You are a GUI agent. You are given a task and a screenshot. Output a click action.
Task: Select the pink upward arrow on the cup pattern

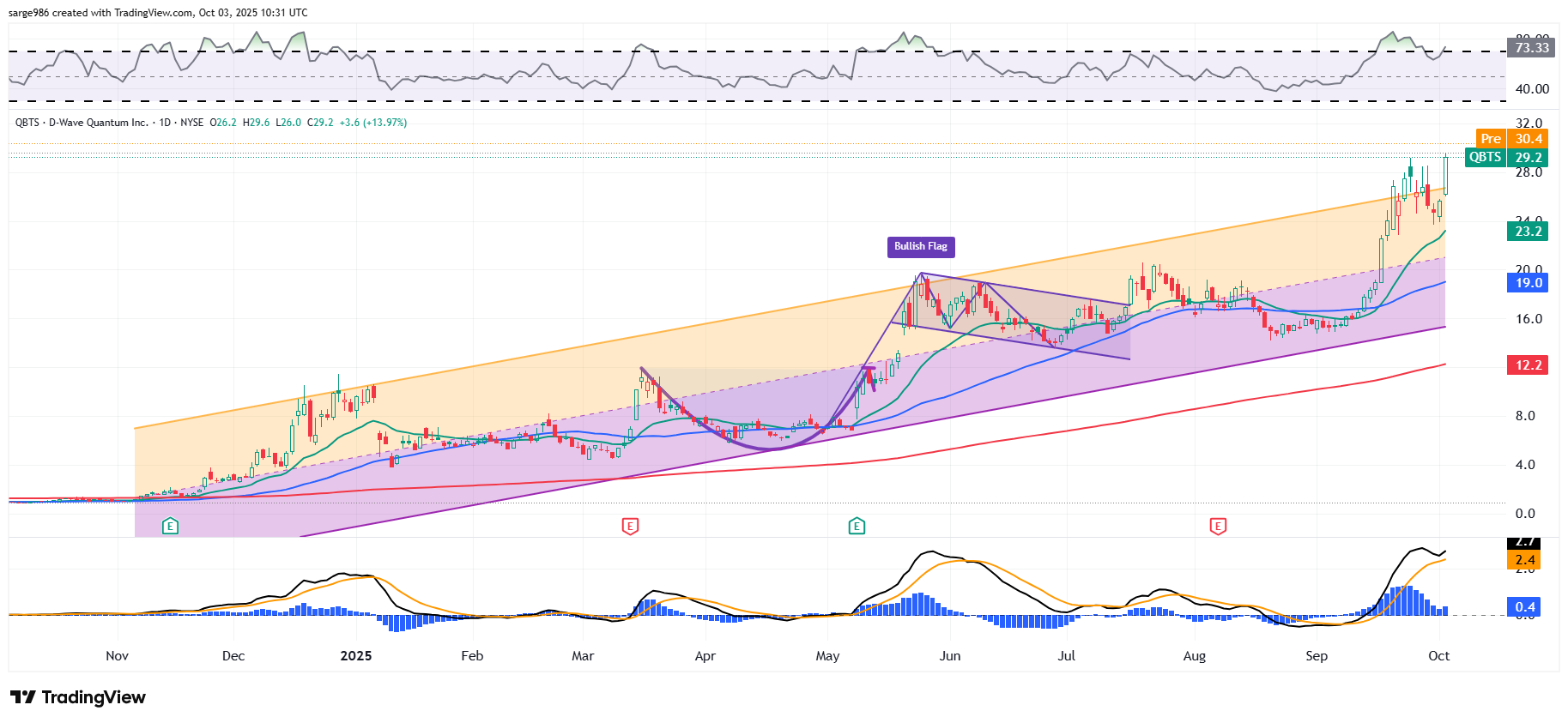[870, 376]
